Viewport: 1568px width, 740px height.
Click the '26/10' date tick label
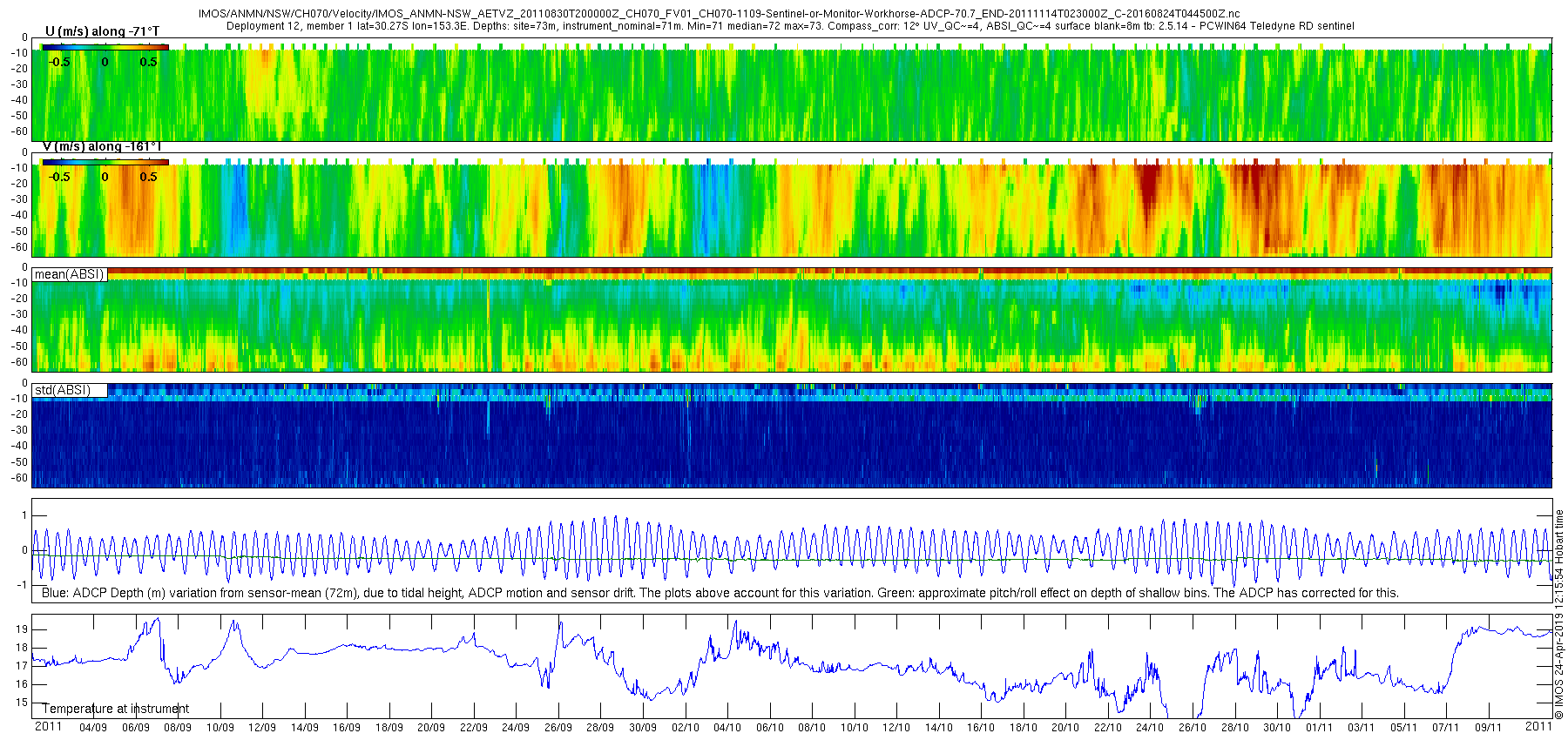1193,727
